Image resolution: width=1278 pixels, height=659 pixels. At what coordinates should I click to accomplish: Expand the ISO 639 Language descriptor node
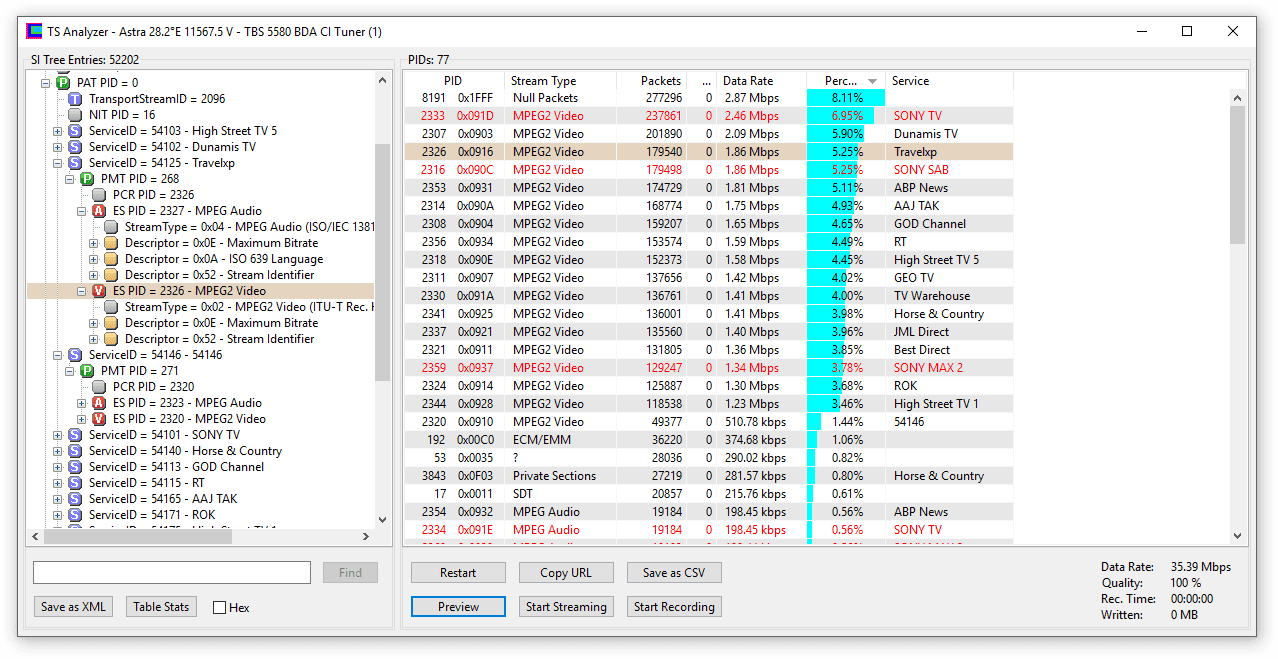(94, 259)
